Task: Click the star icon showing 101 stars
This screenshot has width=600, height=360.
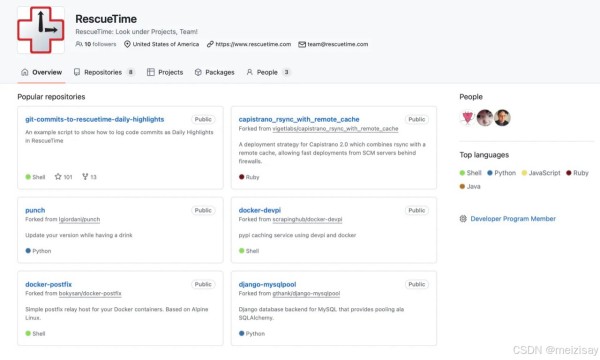Action: point(58,177)
